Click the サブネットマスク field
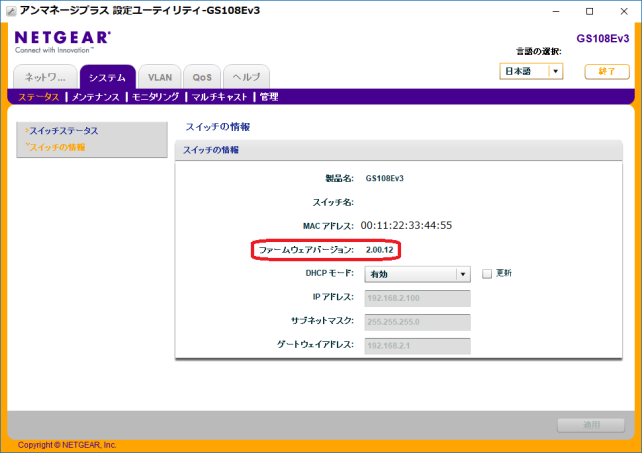The width and height of the screenshot is (642, 453). [417, 322]
